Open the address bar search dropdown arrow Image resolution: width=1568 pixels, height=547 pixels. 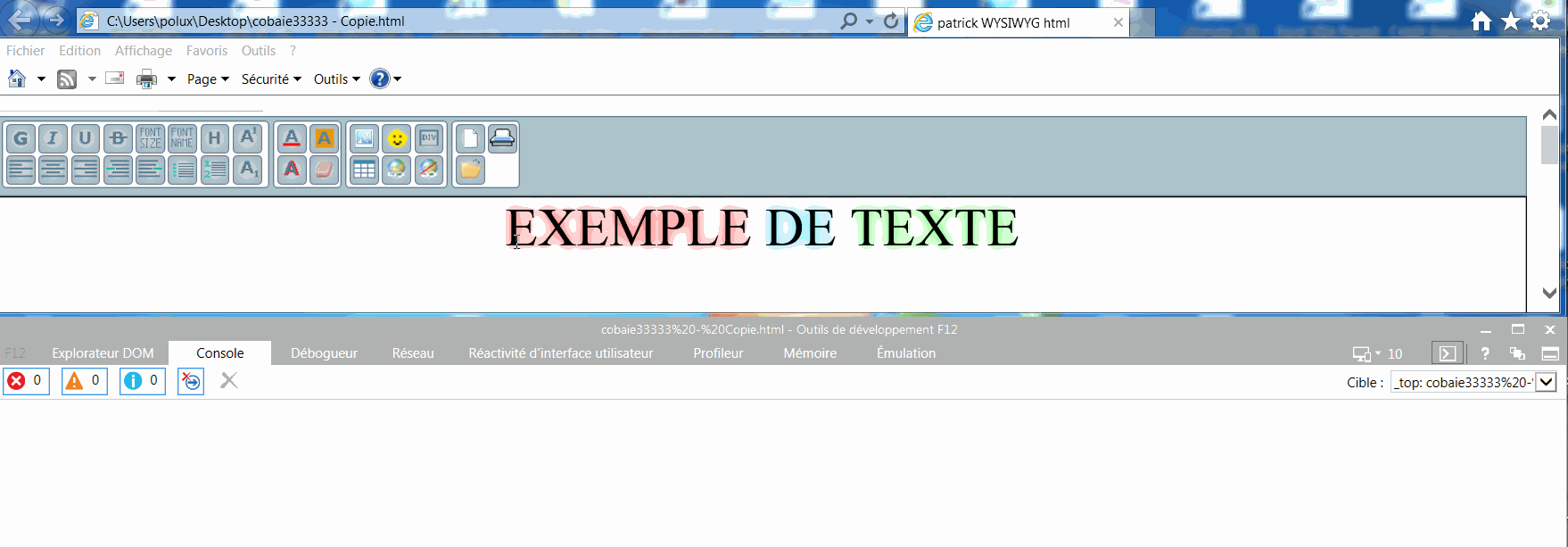point(870,21)
